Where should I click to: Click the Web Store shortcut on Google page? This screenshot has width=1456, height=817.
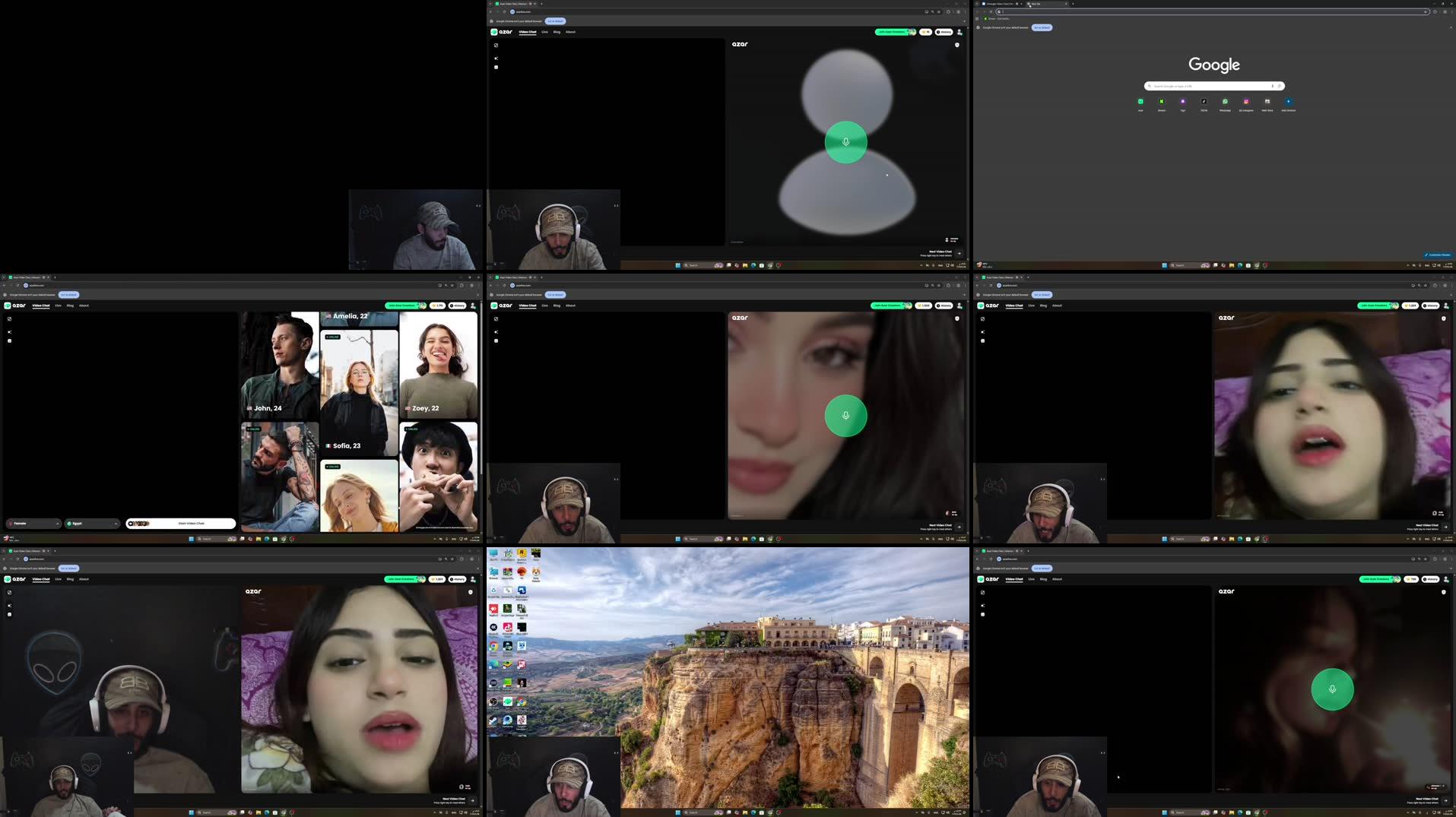click(1267, 102)
